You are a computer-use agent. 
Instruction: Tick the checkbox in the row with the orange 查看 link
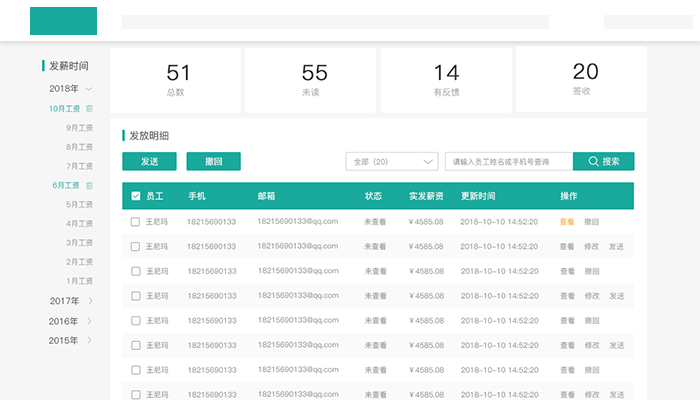point(135,222)
